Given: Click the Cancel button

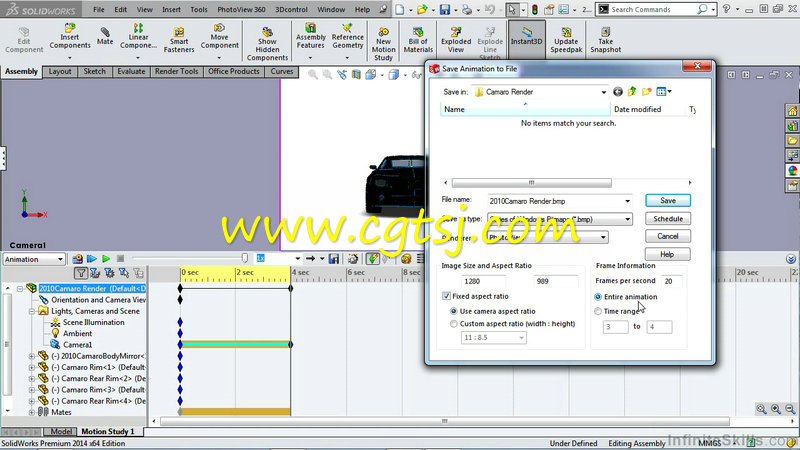Looking at the screenshot, I should click(667, 236).
